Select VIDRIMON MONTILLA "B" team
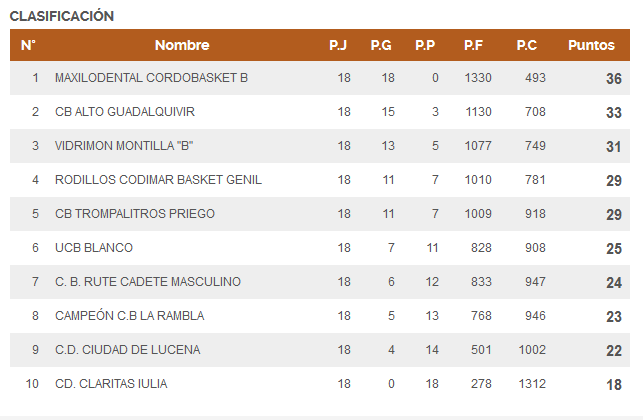 [x=124, y=146]
